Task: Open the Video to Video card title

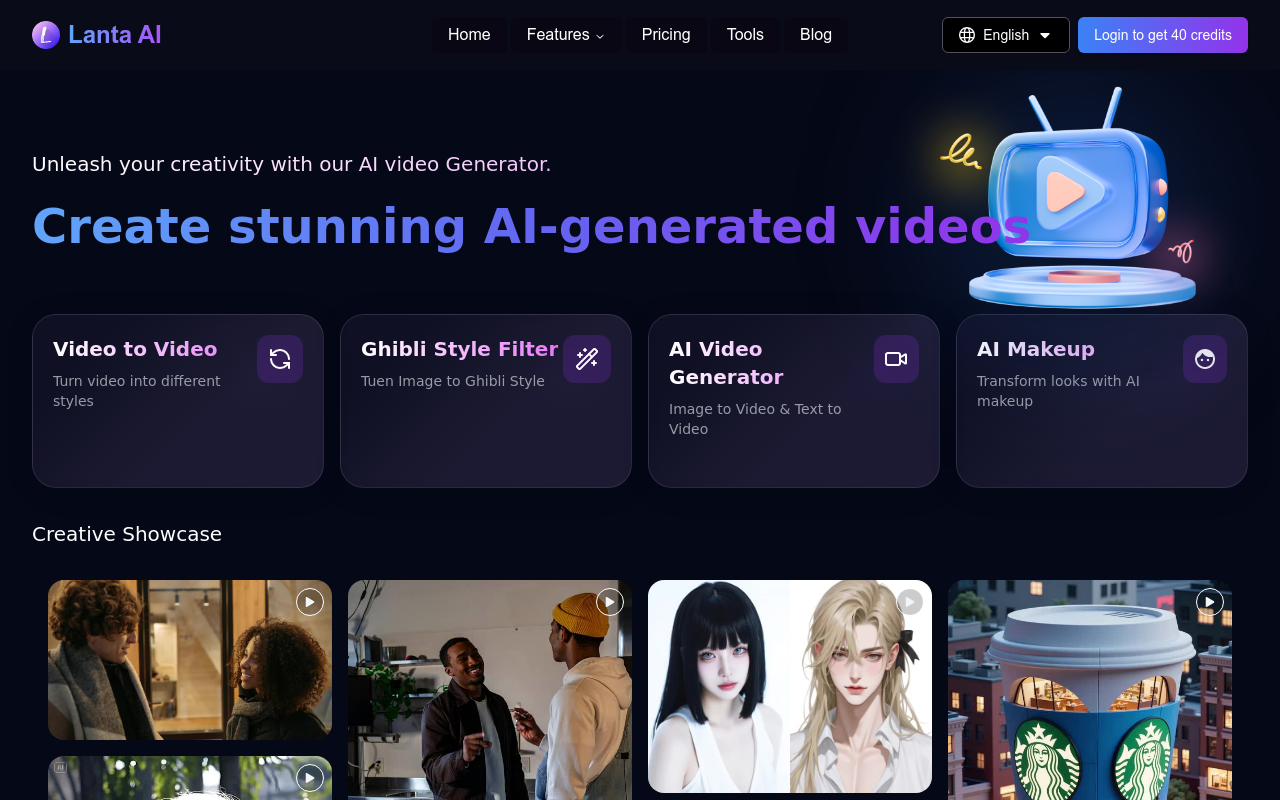Action: (x=135, y=349)
